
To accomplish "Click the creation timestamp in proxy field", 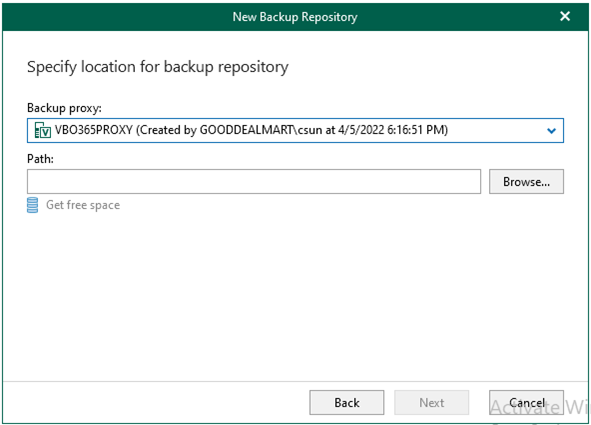I will [x=393, y=130].
